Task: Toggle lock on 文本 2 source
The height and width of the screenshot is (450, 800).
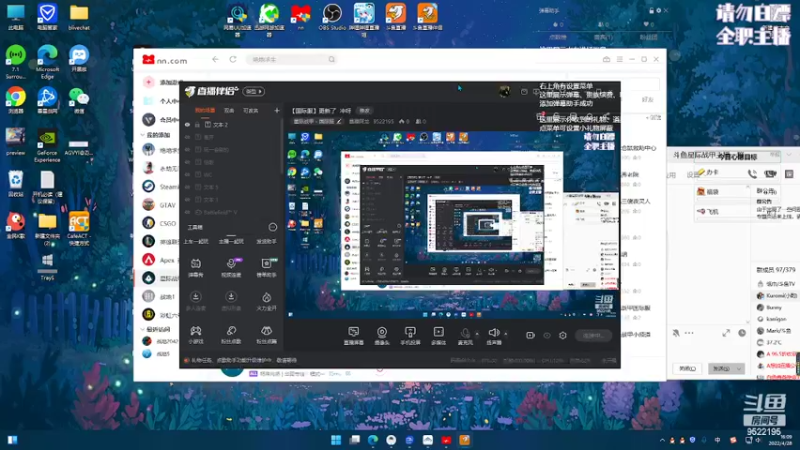Action: pyautogui.click(x=197, y=124)
